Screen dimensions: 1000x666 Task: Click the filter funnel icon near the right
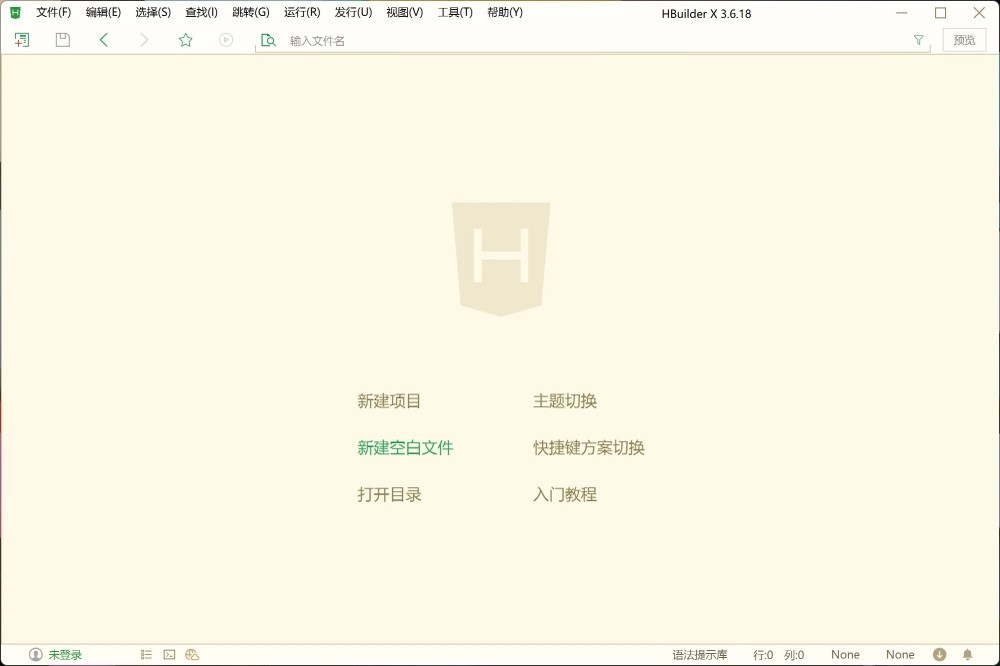tap(918, 40)
